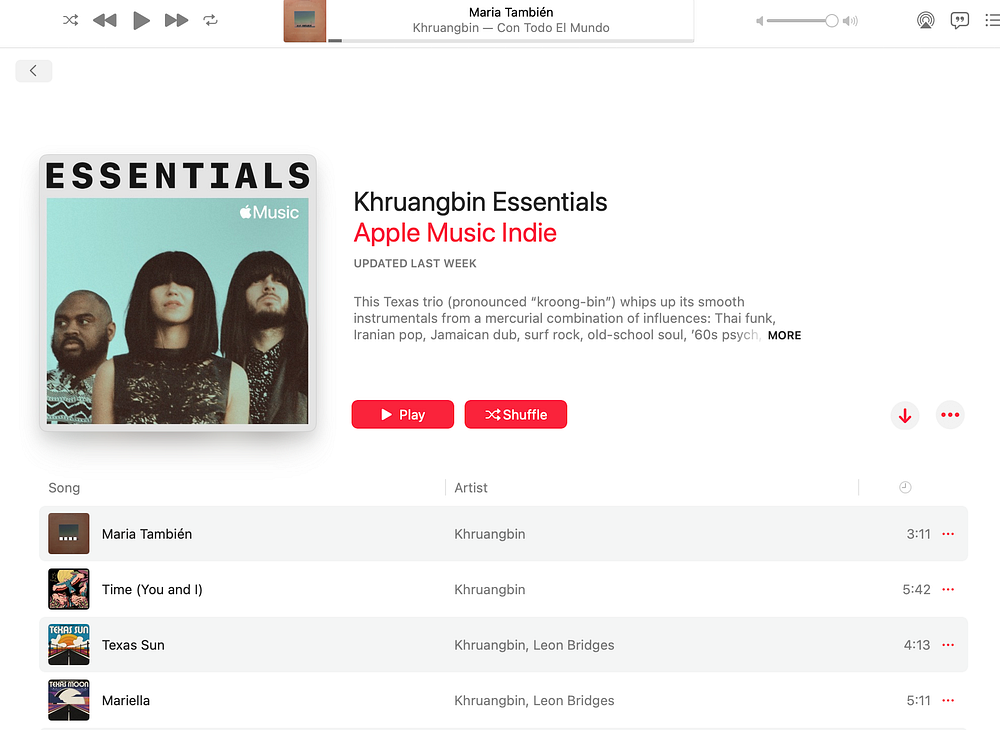
Task: Show lyrics panel
Action: 959,20
